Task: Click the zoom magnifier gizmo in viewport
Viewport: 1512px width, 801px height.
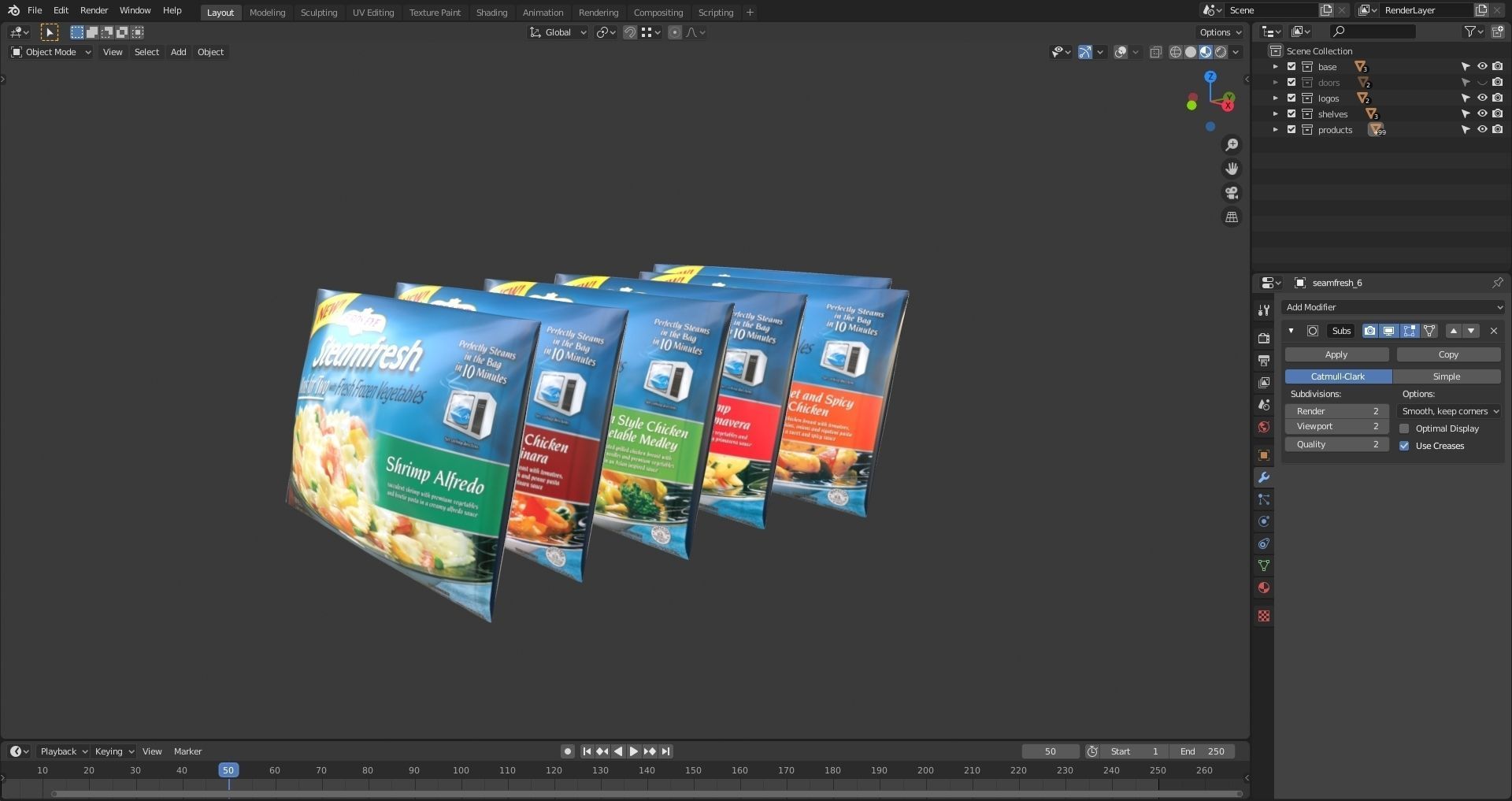Action: (1232, 145)
